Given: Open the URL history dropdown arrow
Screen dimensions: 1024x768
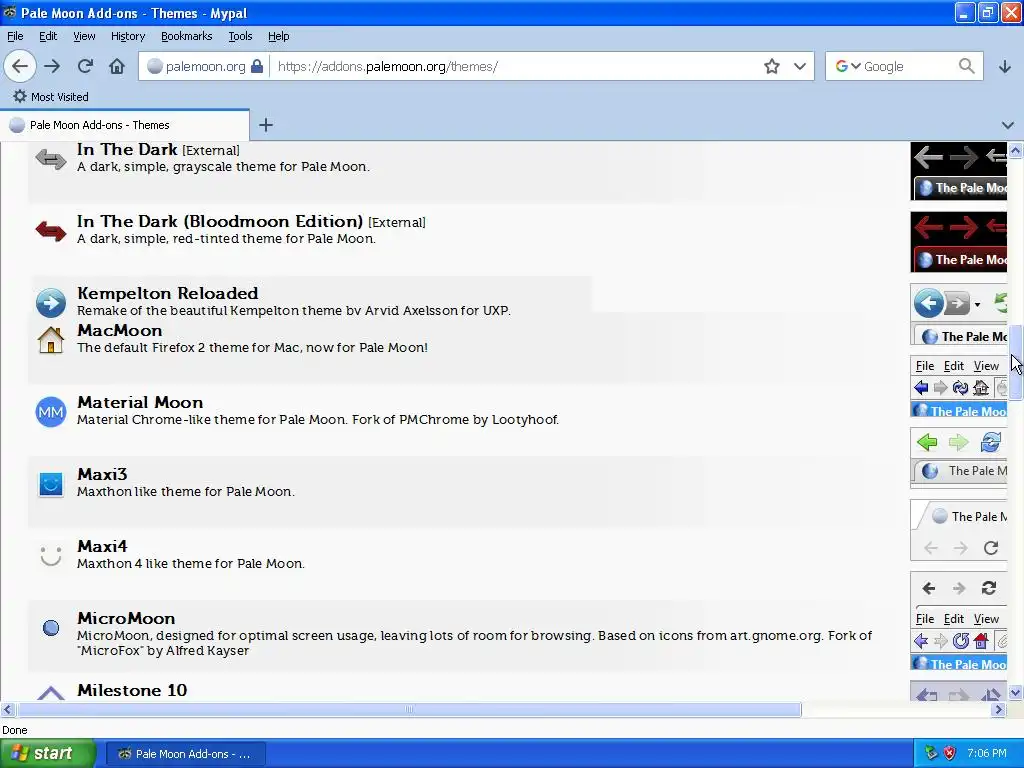Looking at the screenshot, I should pyautogui.click(x=800, y=66).
